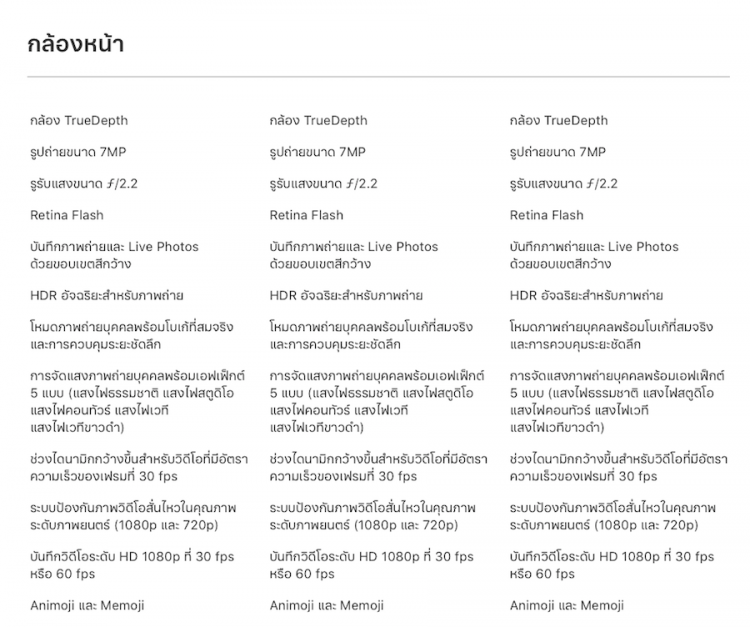Select Animoji และ Memoji in the middle column
Viewport: 750px width, 627px height.
click(x=326, y=606)
